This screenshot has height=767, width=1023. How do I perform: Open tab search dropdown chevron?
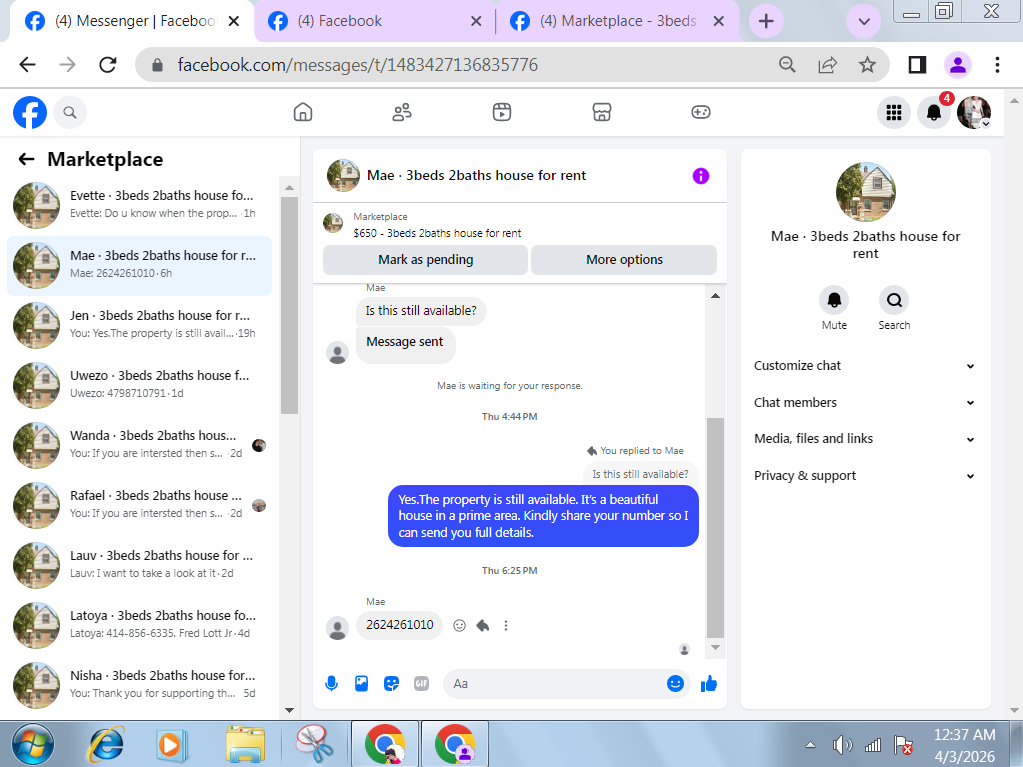click(x=864, y=22)
